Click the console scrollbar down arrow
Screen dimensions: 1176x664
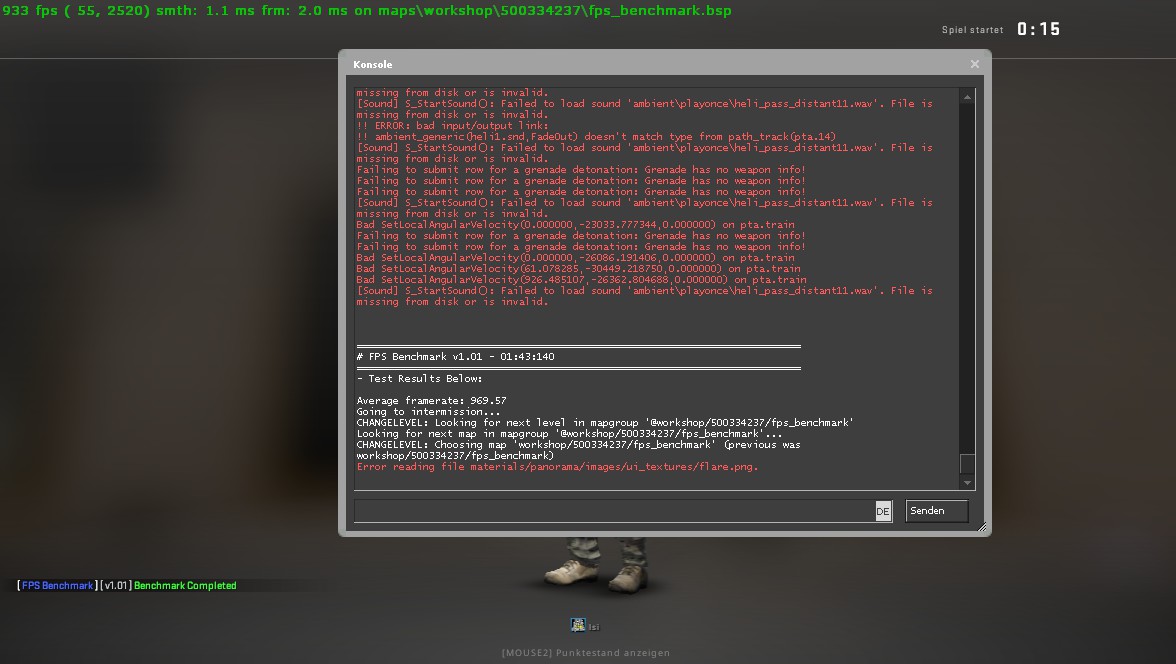click(x=967, y=483)
